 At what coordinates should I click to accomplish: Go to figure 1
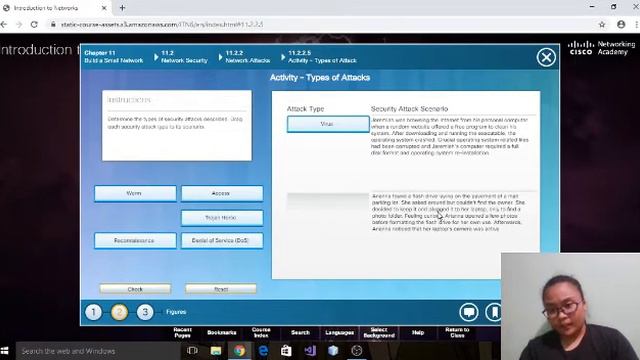(x=93, y=312)
